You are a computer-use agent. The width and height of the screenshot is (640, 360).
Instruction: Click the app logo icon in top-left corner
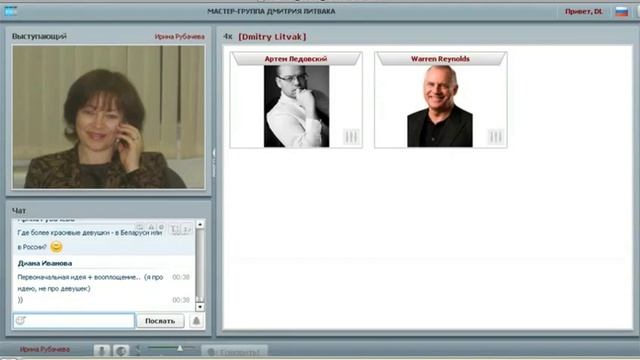pos(11,11)
